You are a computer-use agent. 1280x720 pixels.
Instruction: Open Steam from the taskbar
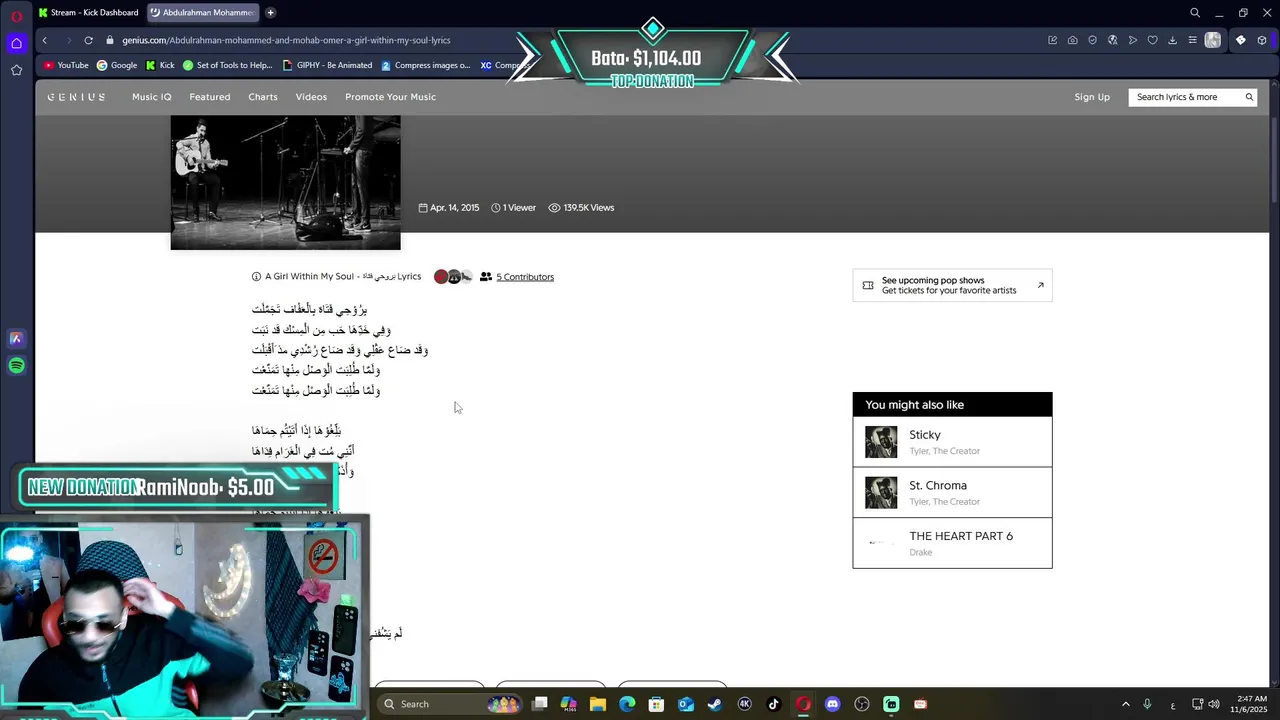tap(714, 704)
